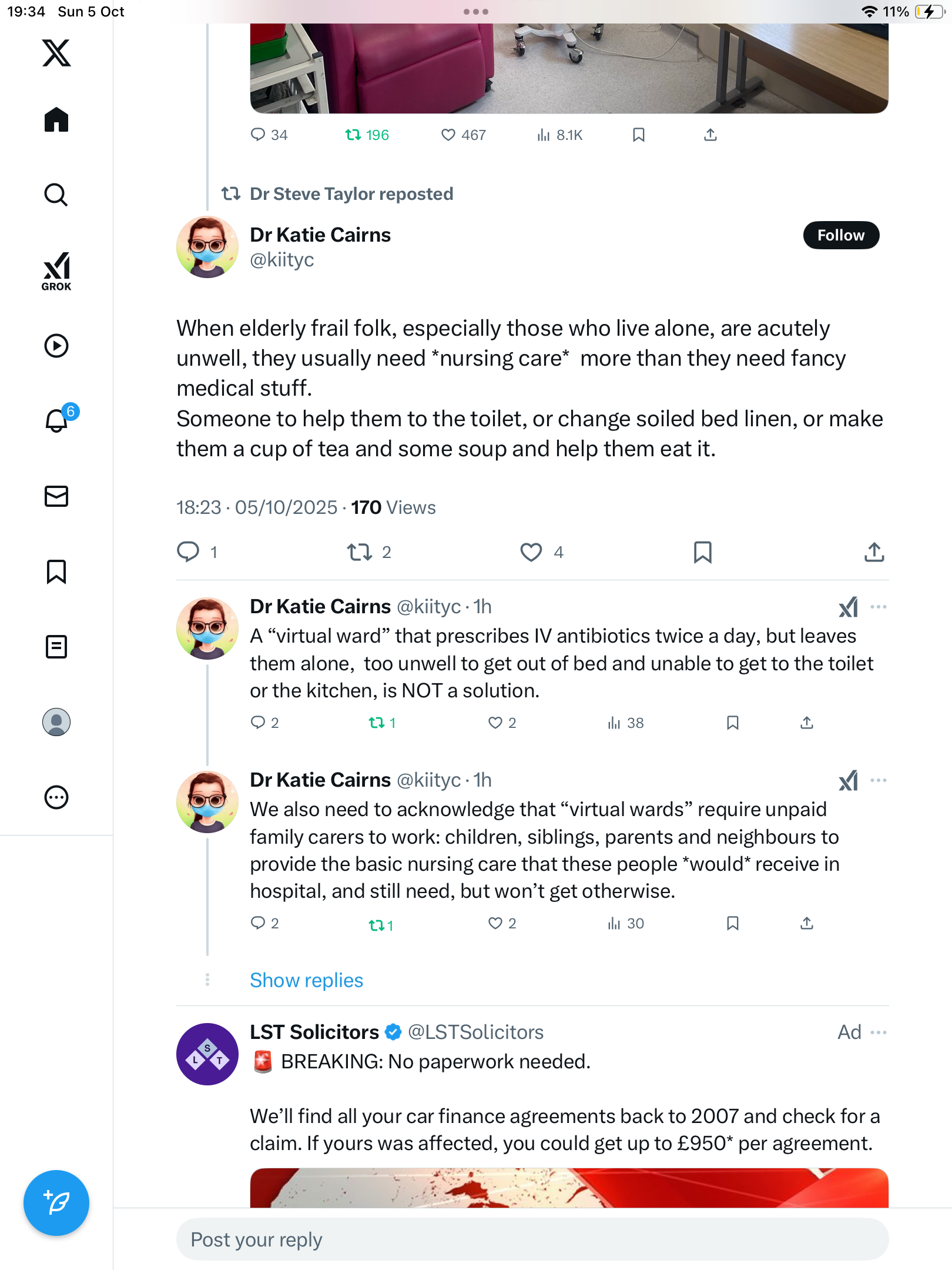The width and height of the screenshot is (952, 1270).
Task: Tap the Post your reply field
Action: tap(532, 1239)
